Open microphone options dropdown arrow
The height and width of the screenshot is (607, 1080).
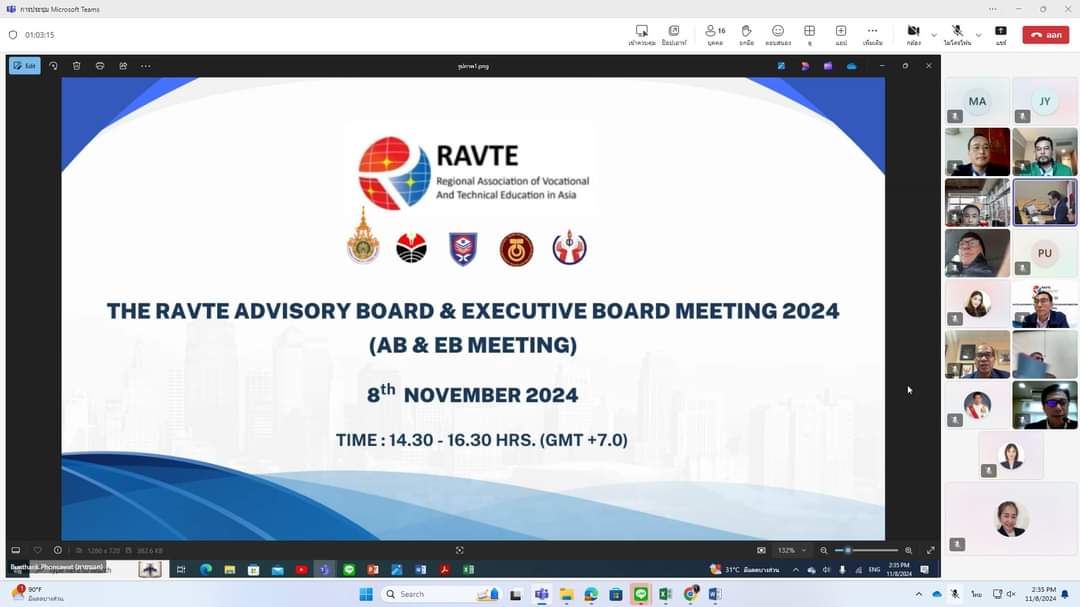coord(978,35)
